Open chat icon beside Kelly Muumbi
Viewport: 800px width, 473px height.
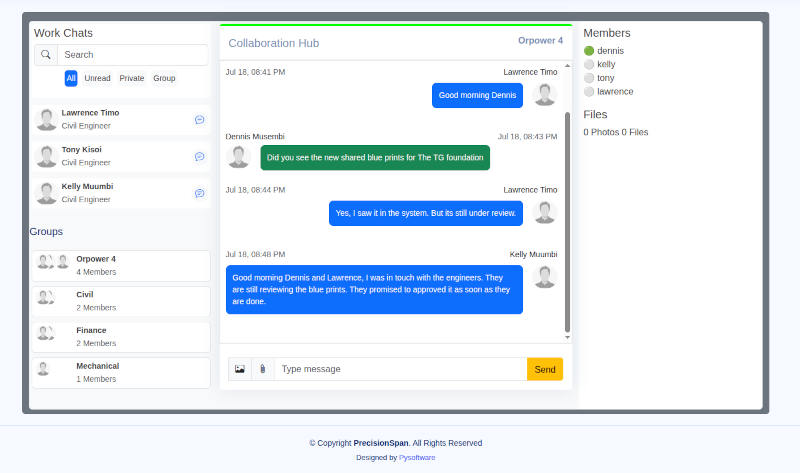coord(199,193)
